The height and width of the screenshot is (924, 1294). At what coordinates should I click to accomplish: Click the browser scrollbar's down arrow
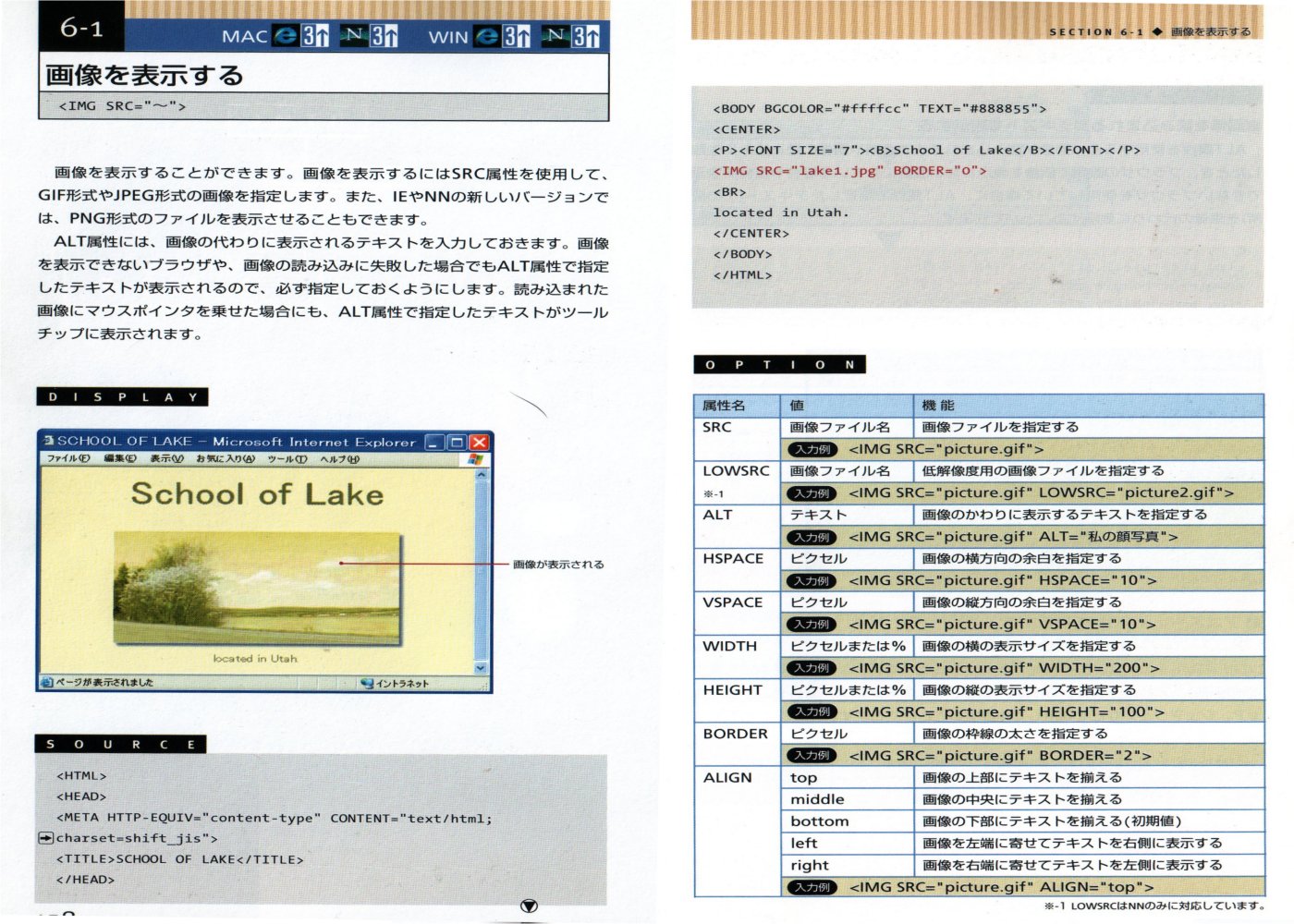pyautogui.click(x=481, y=667)
